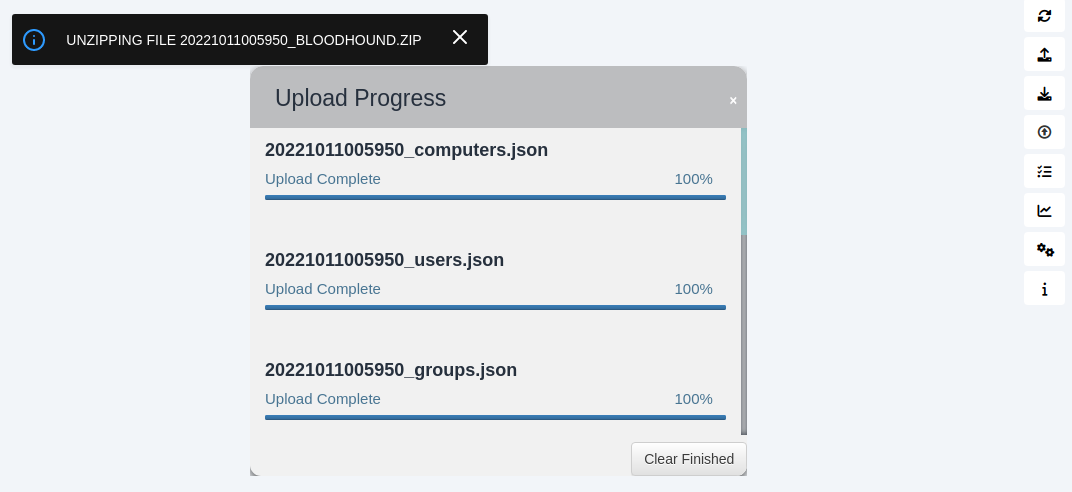Viewport: 1072px width, 492px height.
Task: Click the Upload Progress header title
Action: pos(360,98)
